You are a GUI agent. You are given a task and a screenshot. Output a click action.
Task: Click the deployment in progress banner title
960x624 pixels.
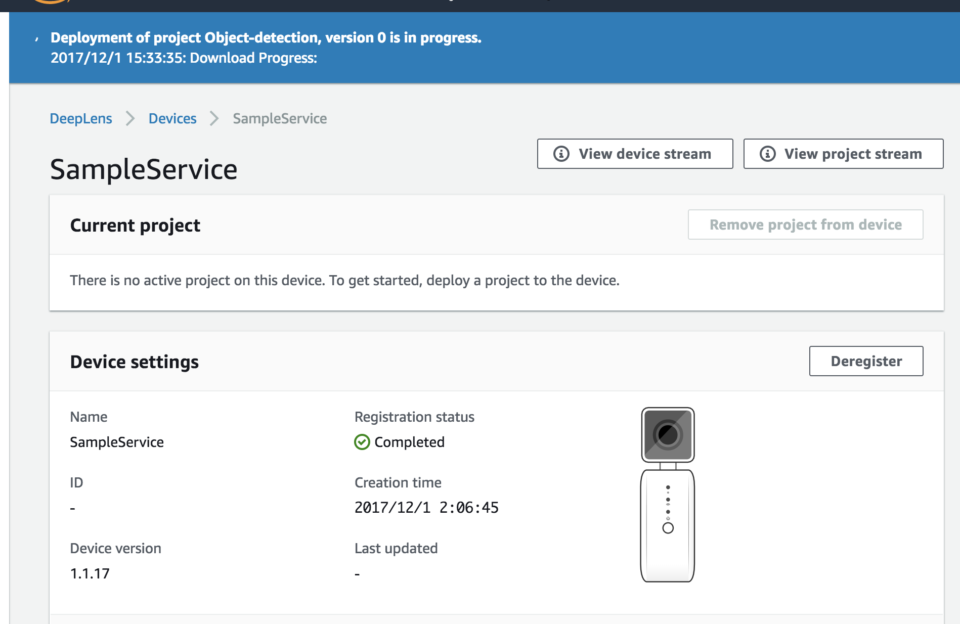pyautogui.click(x=266, y=38)
